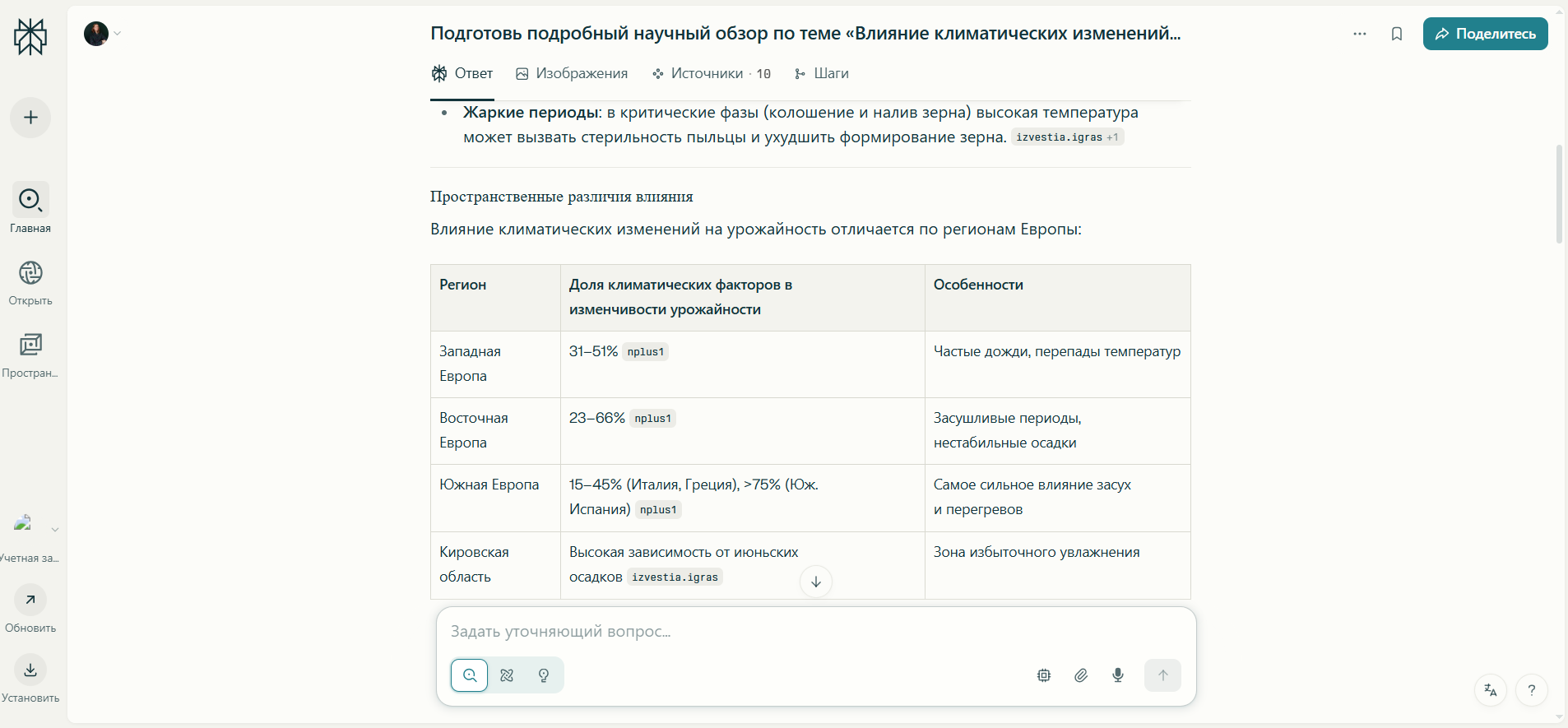Submit the question with arrow-up button
This screenshot has width=1568, height=728.
1162,675
